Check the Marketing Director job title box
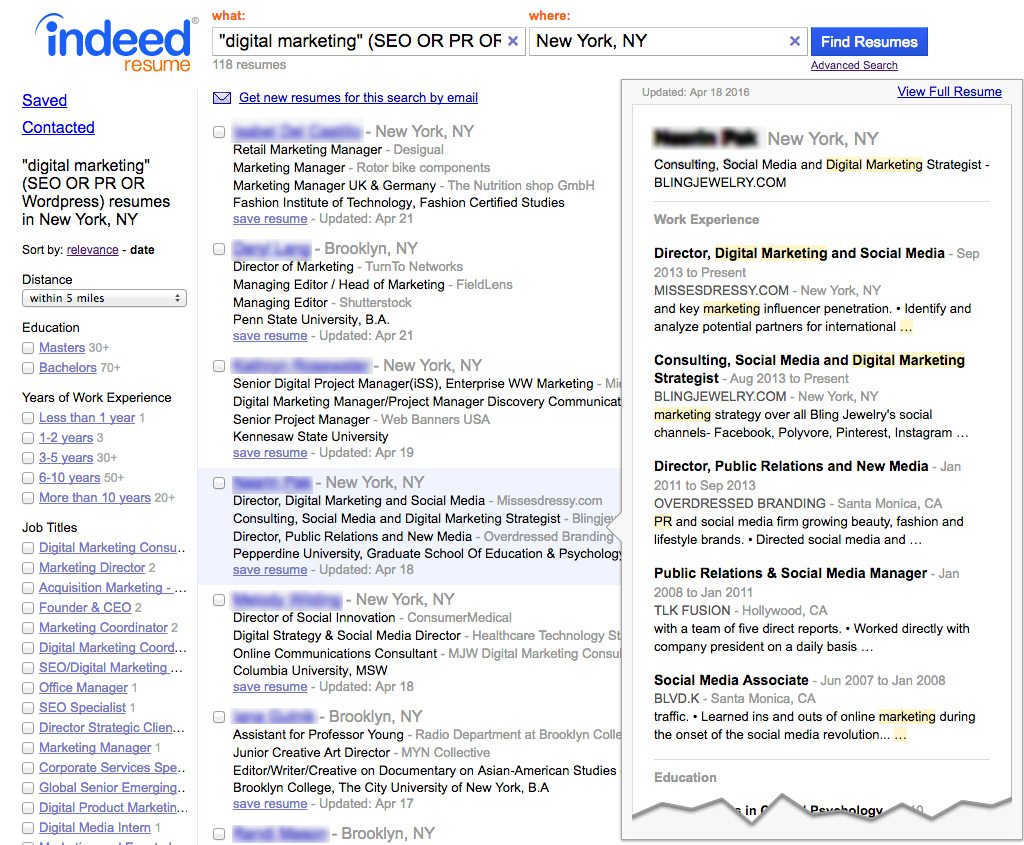 pyautogui.click(x=28, y=568)
